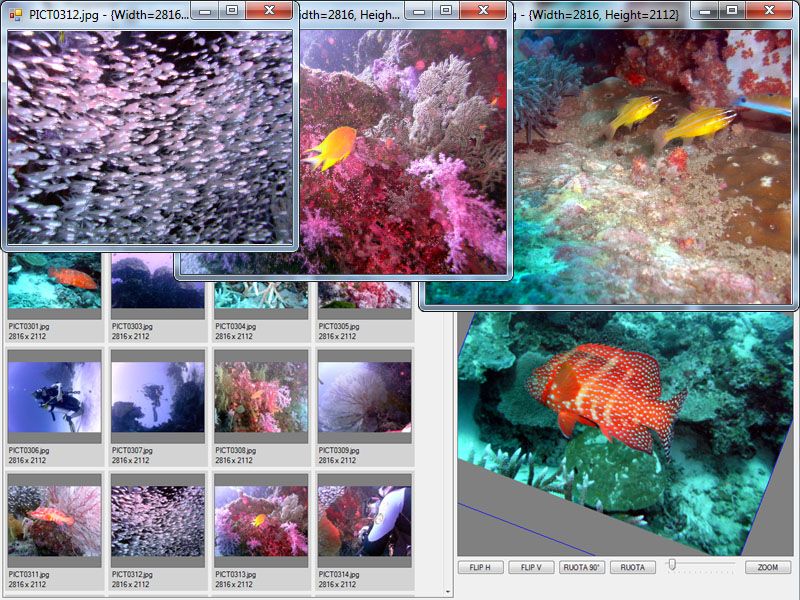Viewport: 800px width, 600px height.
Task: Click the '2816 x 2112' size under PICT0309.jpg
Action: tap(337, 460)
